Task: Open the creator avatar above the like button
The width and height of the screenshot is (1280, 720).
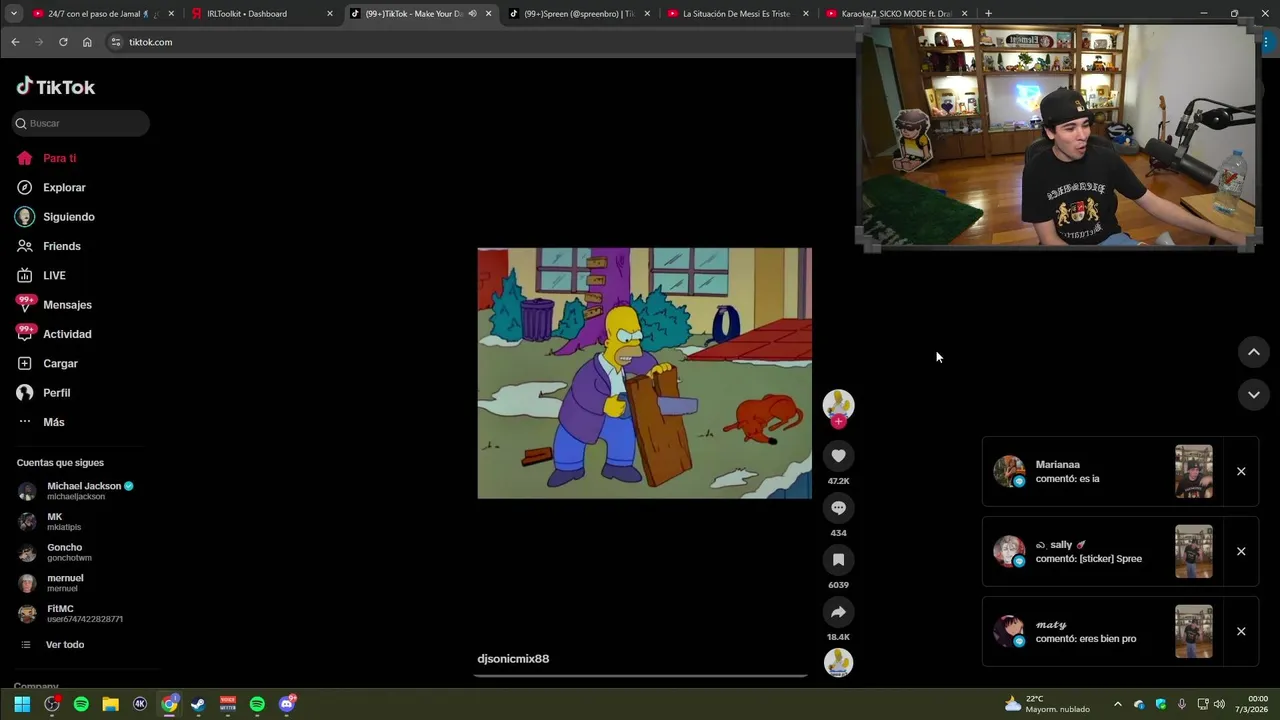Action: coord(838,403)
